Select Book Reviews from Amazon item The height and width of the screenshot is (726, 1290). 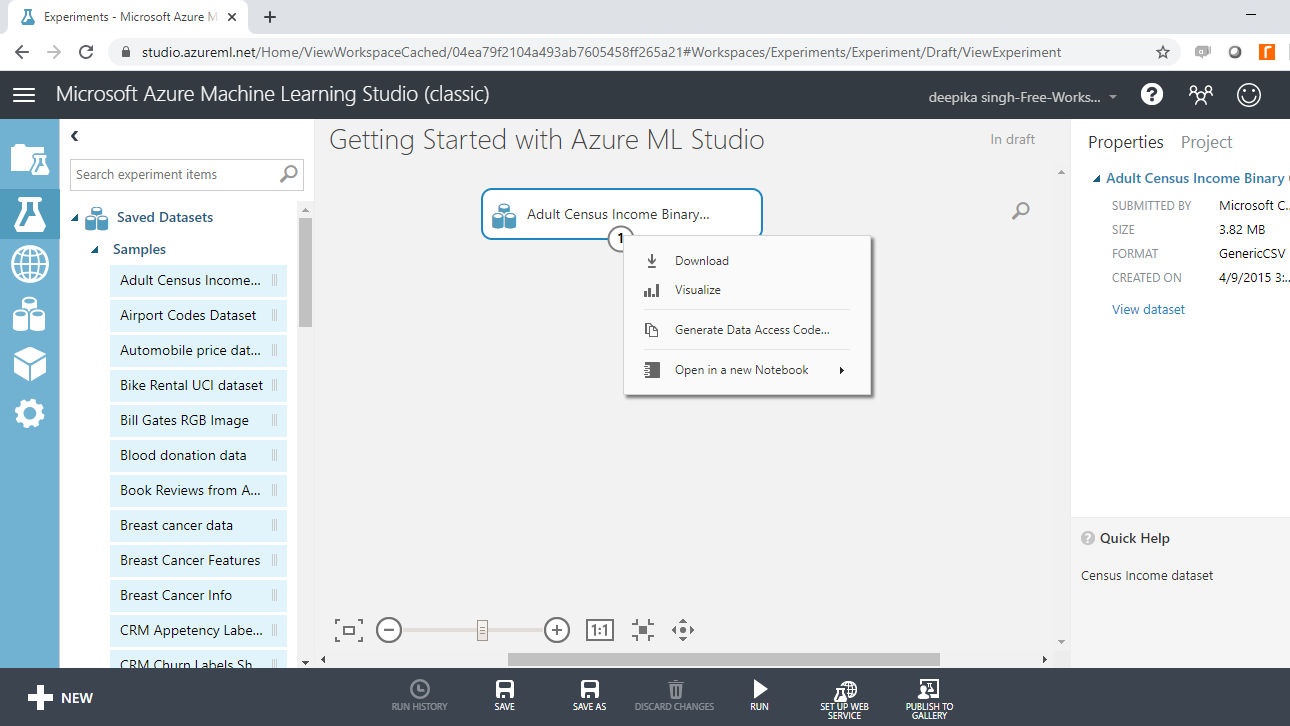point(198,491)
